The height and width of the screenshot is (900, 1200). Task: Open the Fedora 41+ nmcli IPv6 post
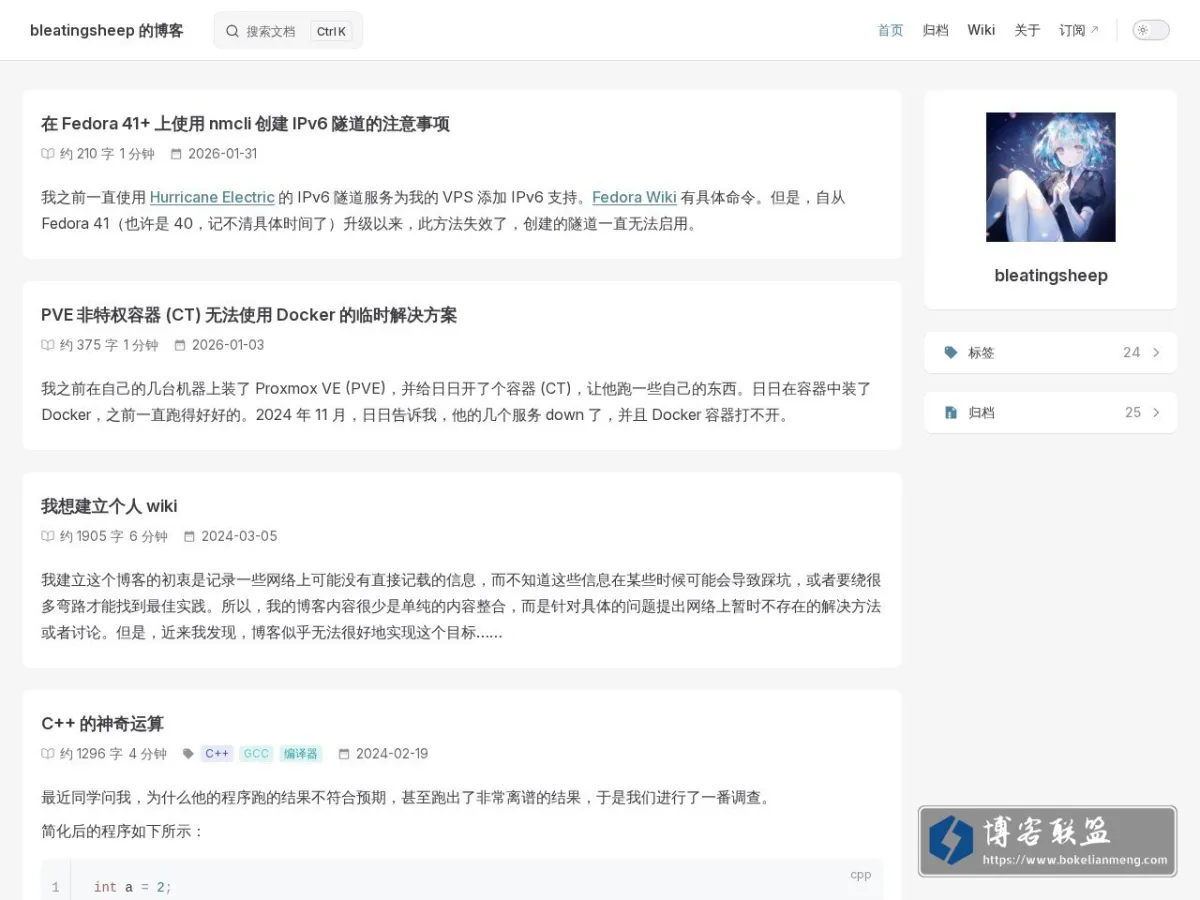[x=245, y=124]
